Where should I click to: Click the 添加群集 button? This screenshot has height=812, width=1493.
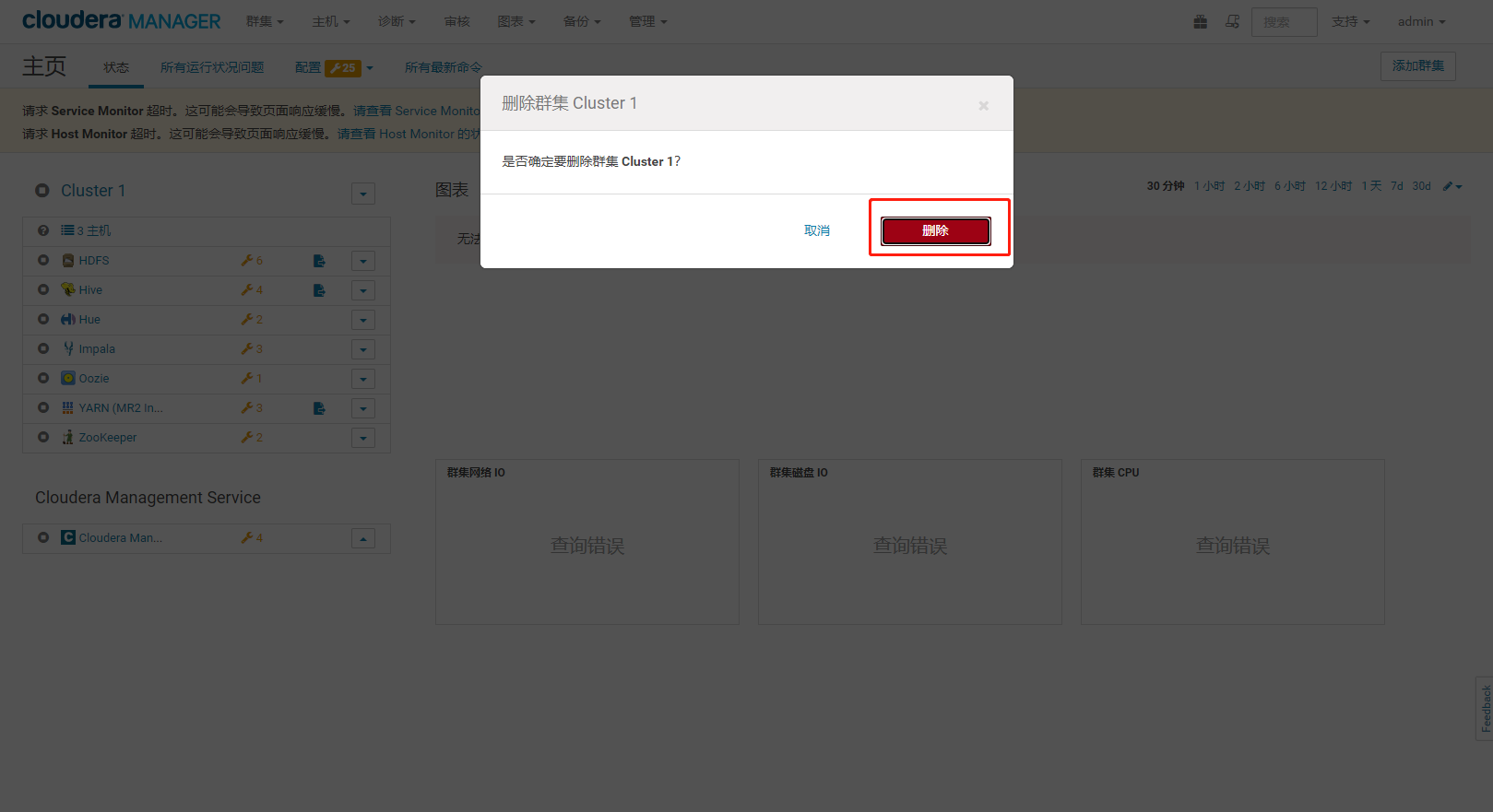tap(1417, 66)
